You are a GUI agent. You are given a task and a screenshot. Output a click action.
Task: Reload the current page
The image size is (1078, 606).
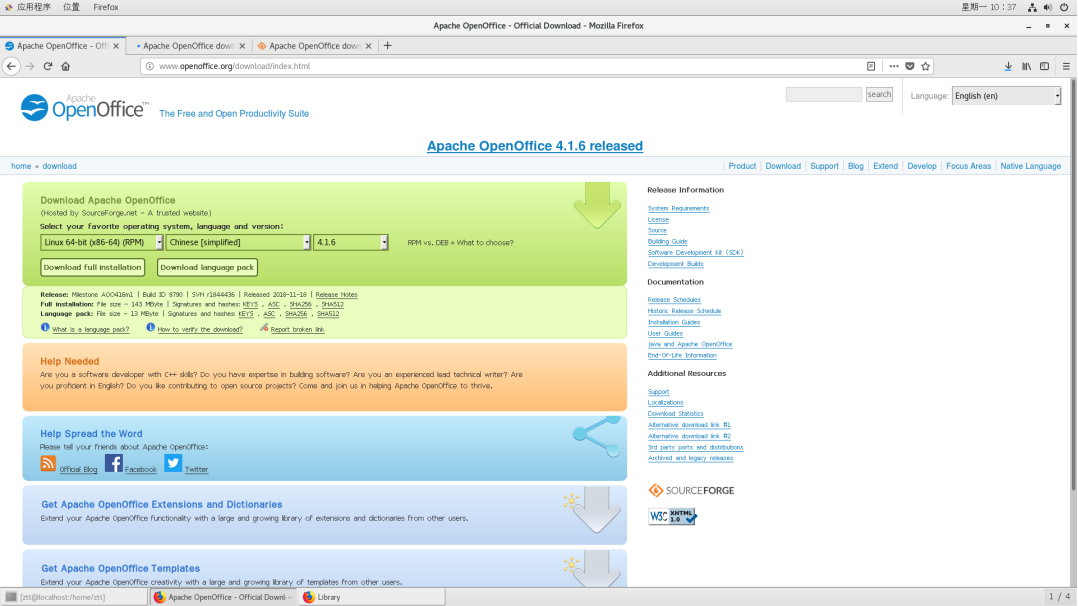click(x=47, y=66)
